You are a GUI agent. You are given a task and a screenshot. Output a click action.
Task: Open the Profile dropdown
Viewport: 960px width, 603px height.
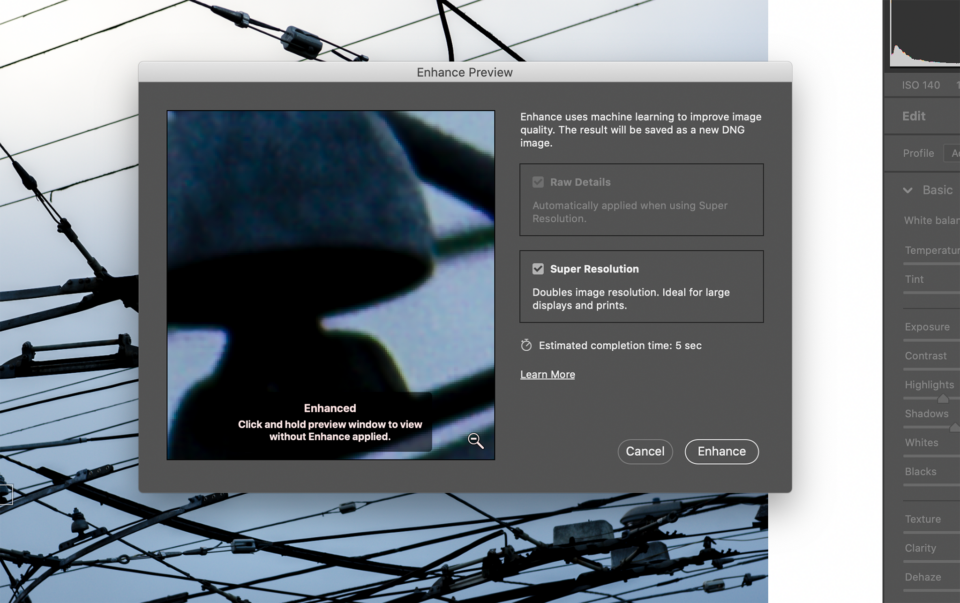coord(951,153)
